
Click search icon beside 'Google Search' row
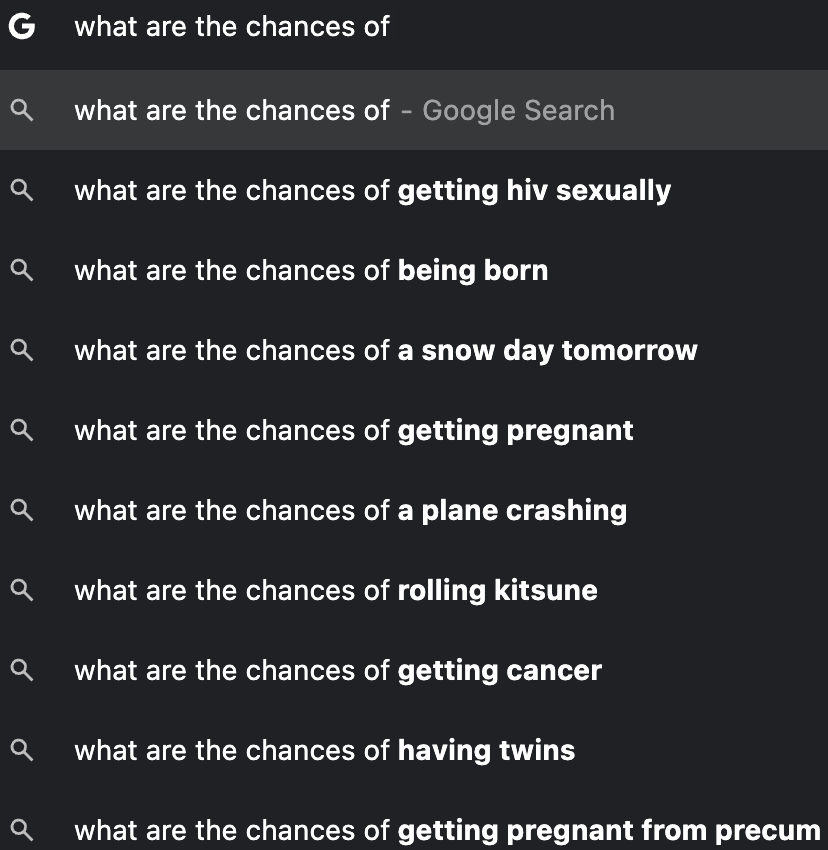pos(22,111)
